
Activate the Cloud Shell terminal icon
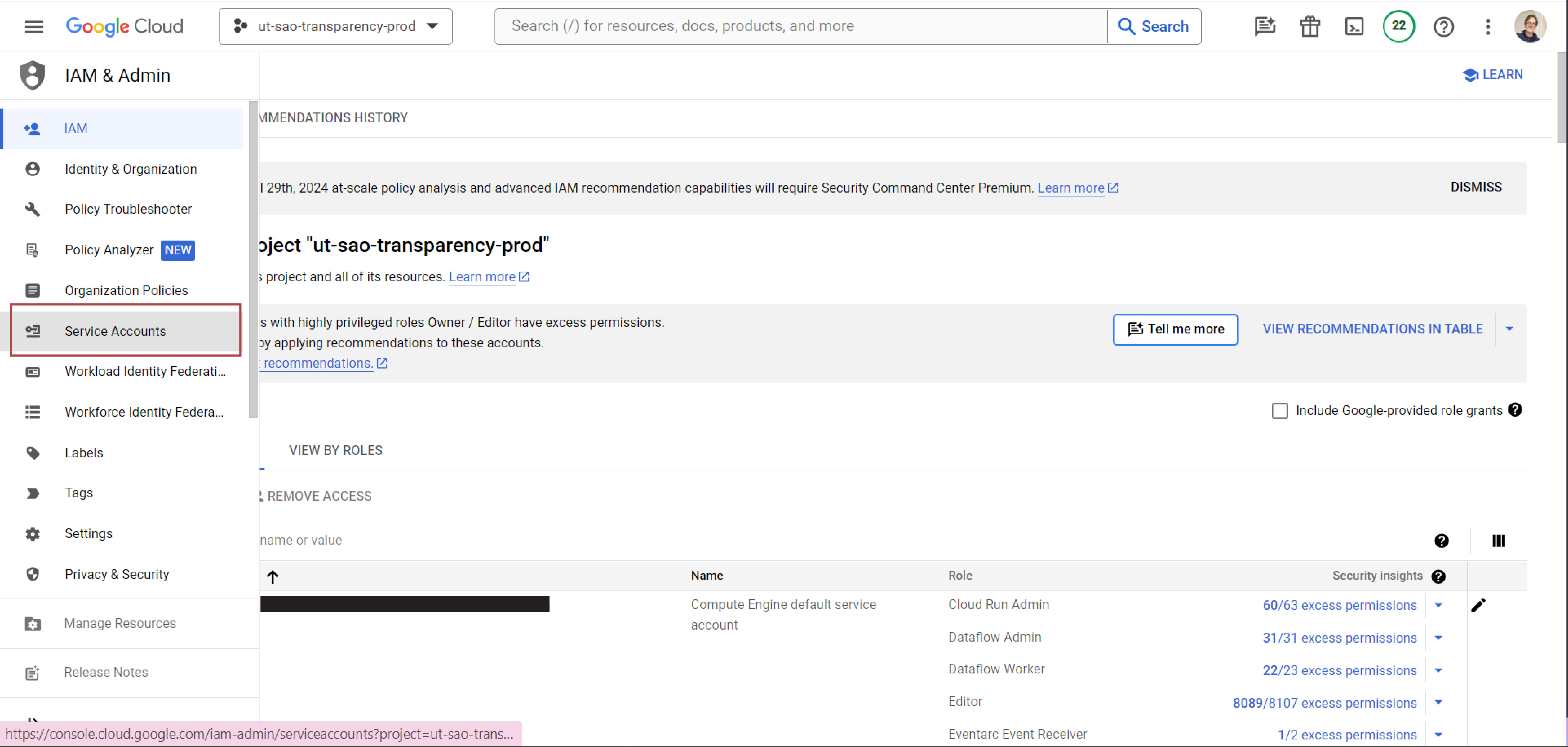tap(1354, 26)
